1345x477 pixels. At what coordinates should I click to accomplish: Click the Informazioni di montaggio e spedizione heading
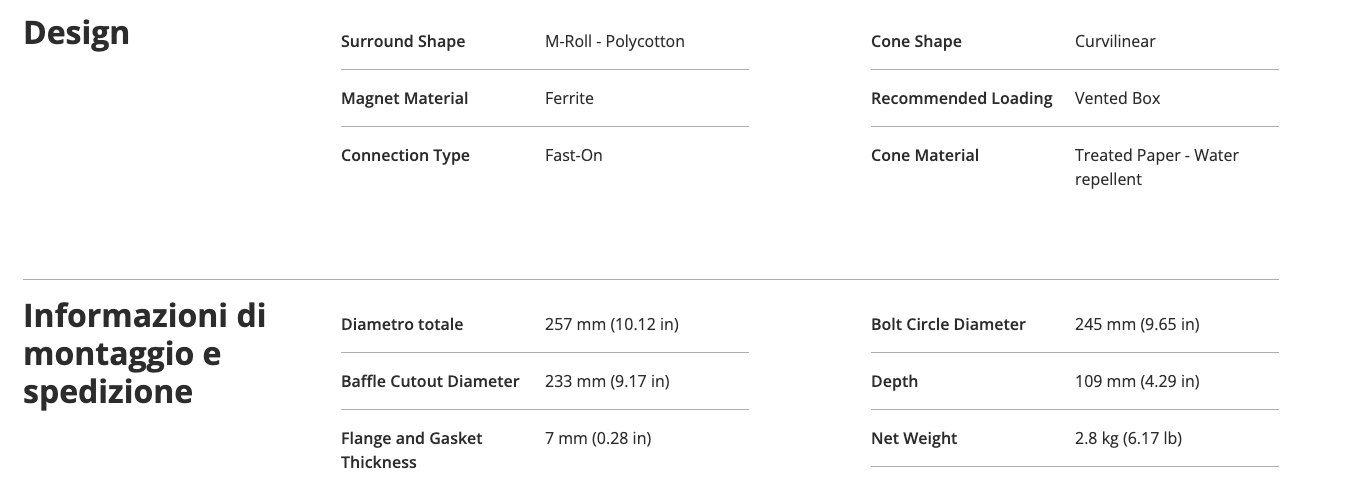click(x=145, y=353)
